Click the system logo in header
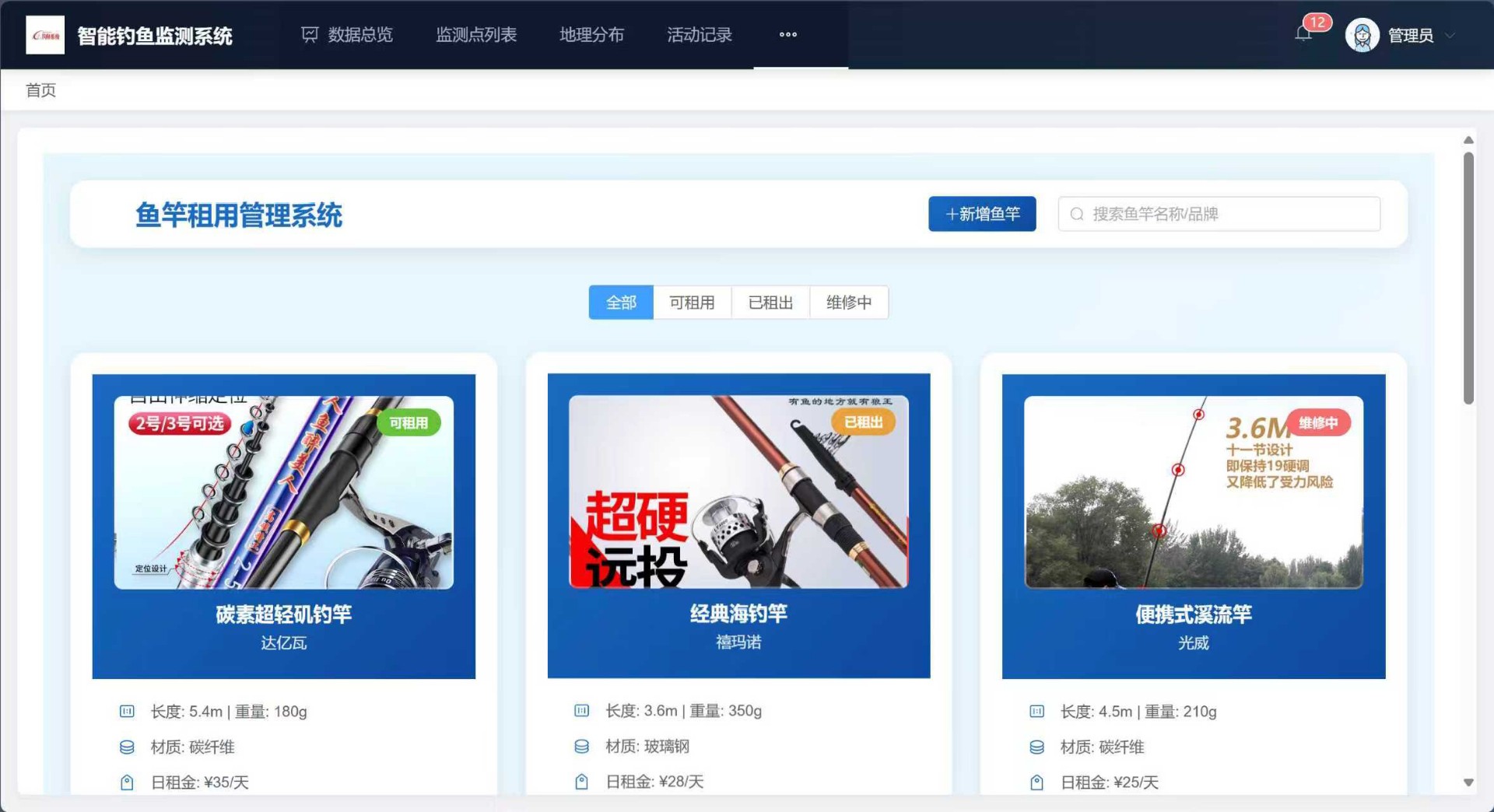This screenshot has width=1494, height=812. [45, 35]
